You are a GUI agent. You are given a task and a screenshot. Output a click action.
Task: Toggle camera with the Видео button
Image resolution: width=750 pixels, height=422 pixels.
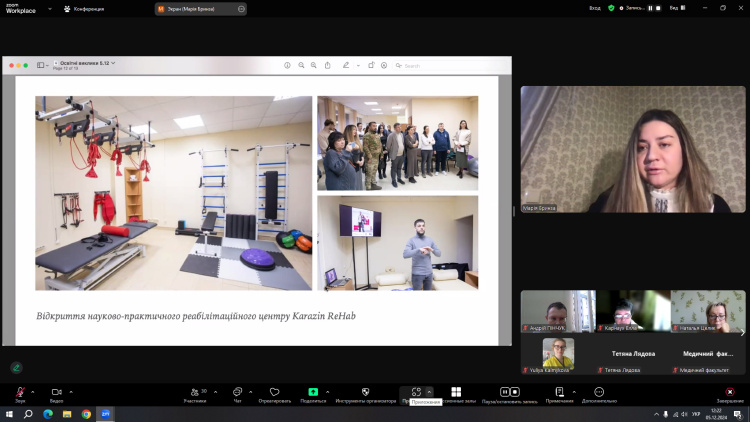pos(56,394)
